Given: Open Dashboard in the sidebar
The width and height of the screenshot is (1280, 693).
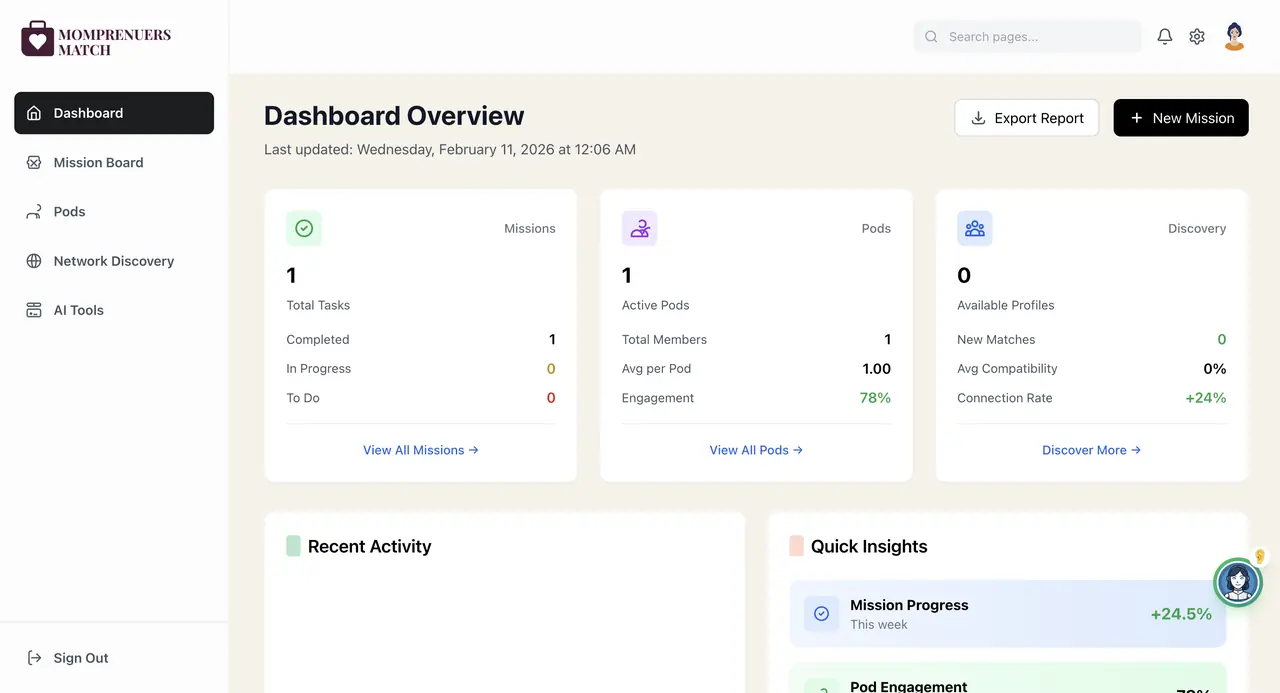Looking at the screenshot, I should pos(114,113).
